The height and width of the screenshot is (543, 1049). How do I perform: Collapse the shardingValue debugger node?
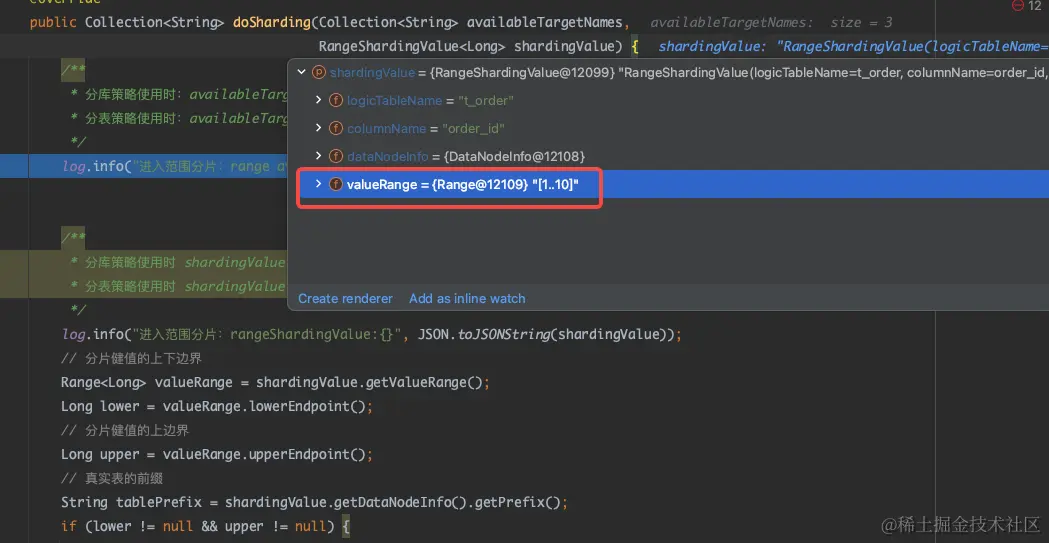pyautogui.click(x=301, y=72)
